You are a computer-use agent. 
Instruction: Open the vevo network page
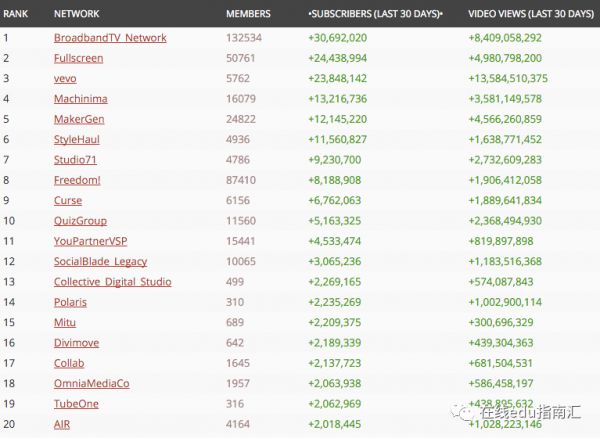tap(65, 78)
